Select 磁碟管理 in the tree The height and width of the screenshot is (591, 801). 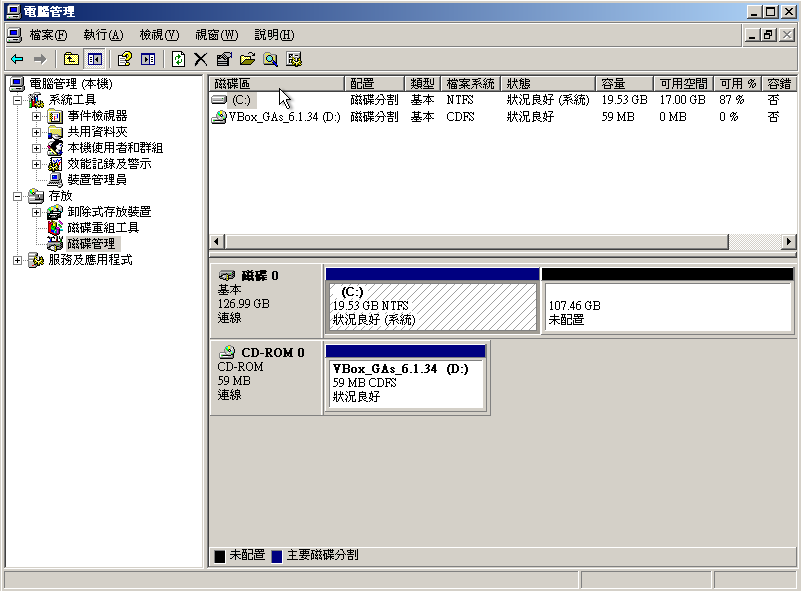pyautogui.click(x=91, y=244)
